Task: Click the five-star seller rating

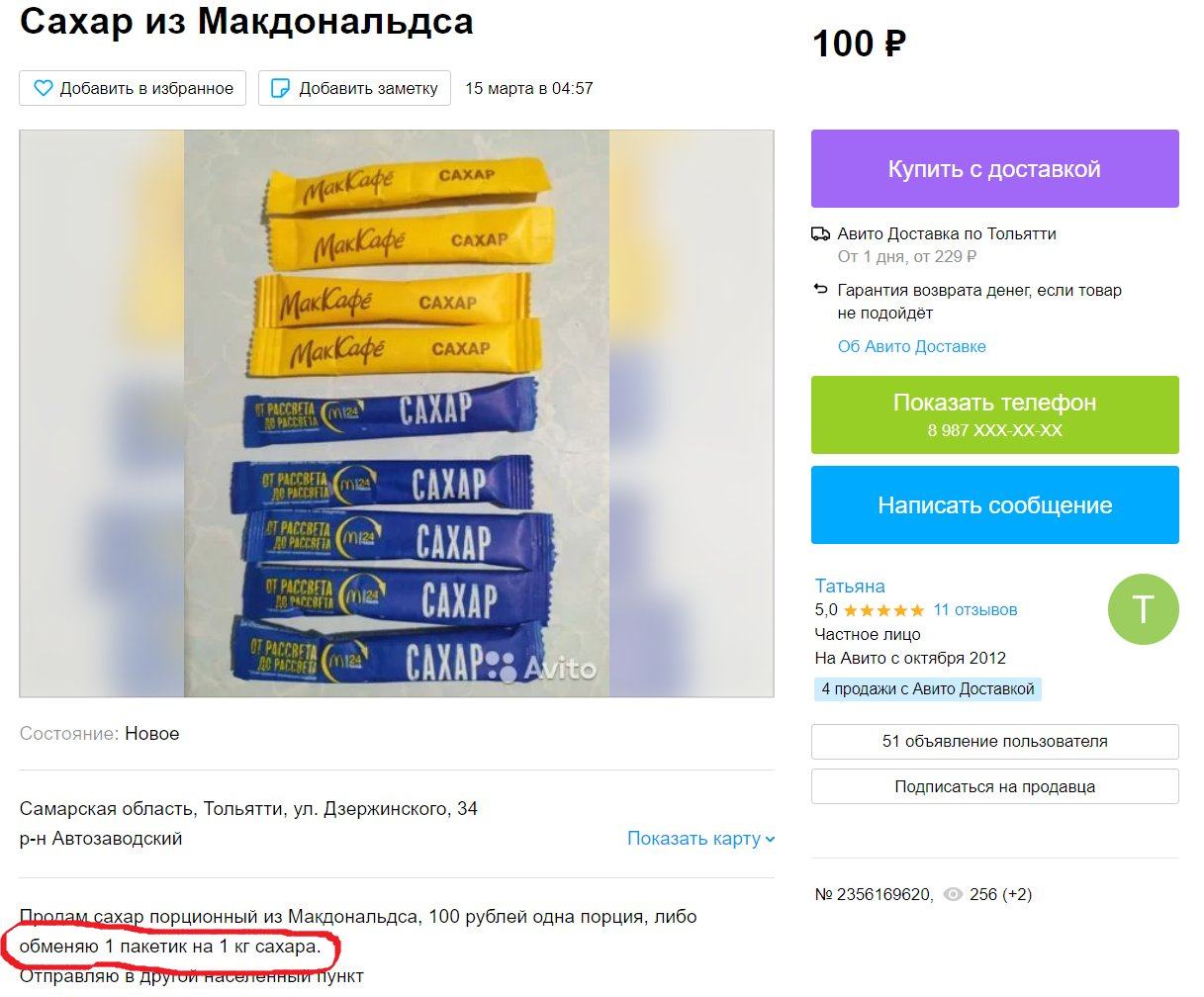Action: 883,610
